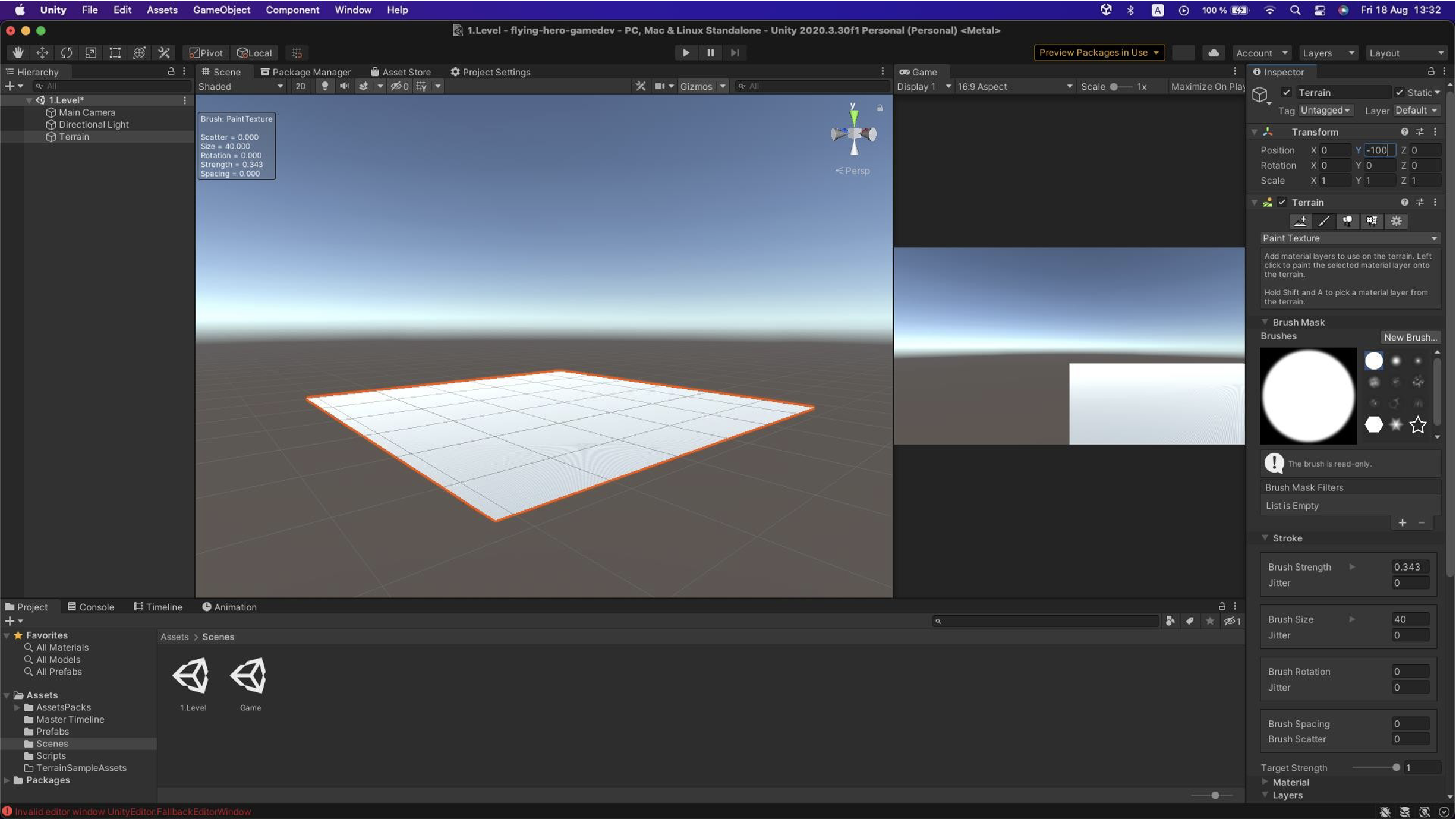Toggle 2D view mode
Viewport: 1456px width, 819px height.
point(301,86)
